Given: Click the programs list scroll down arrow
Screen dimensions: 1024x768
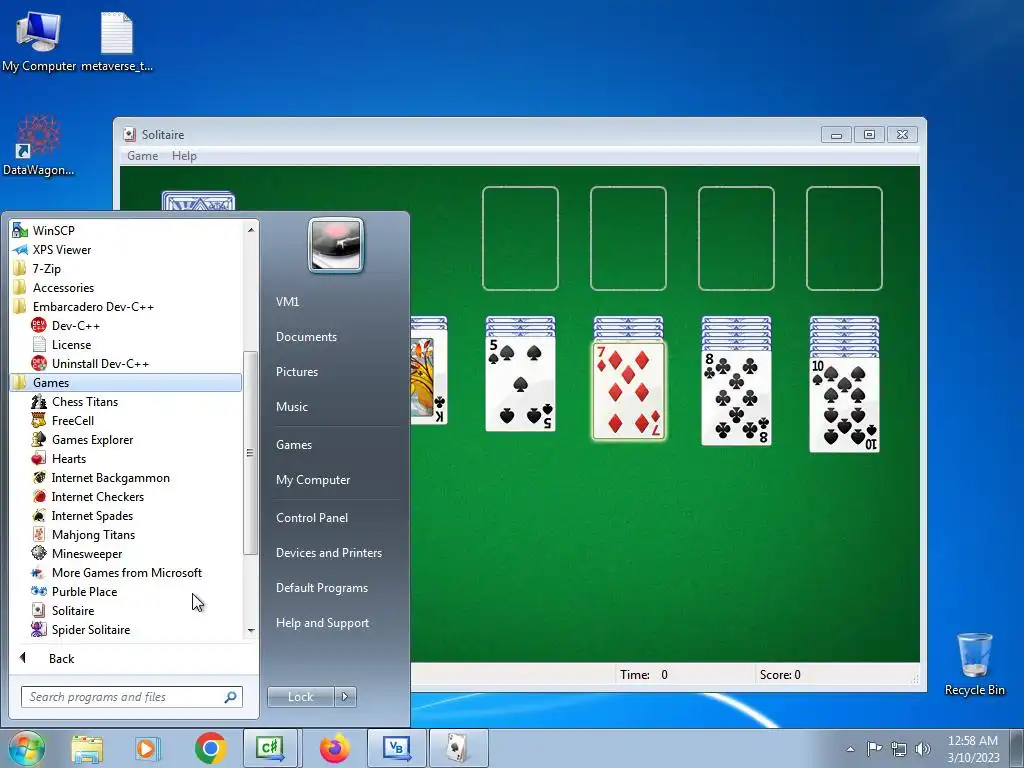Looking at the screenshot, I should [x=251, y=631].
